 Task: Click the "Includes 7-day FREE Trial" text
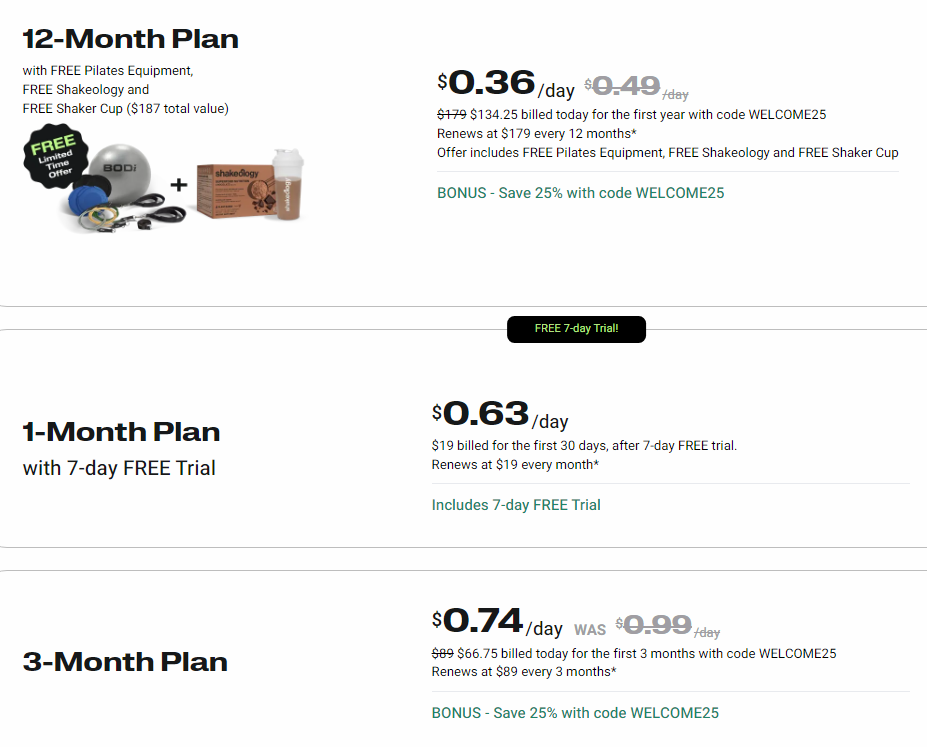pos(516,505)
